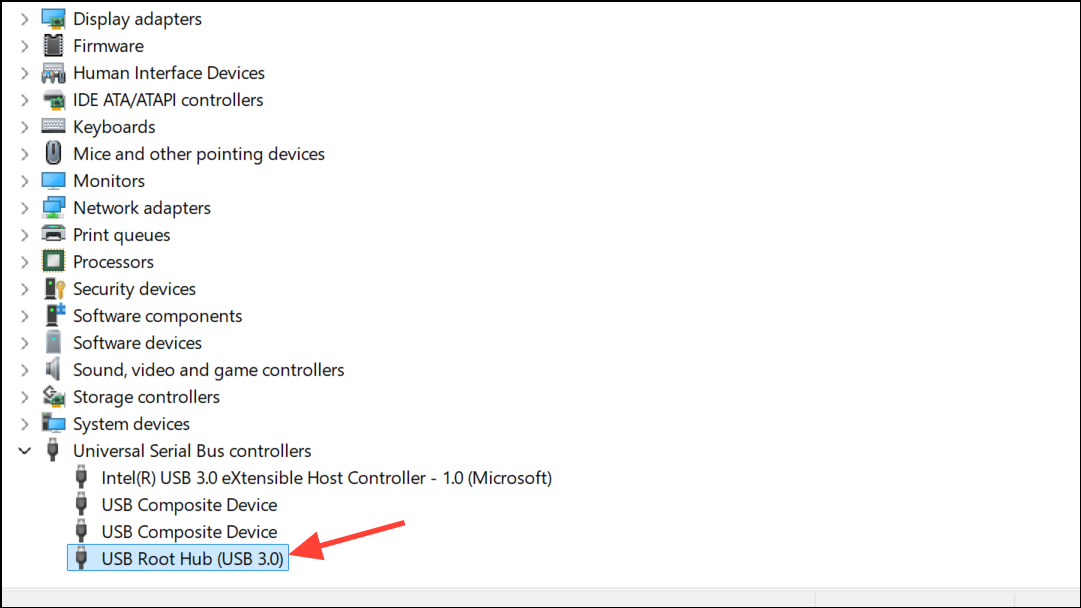Image resolution: width=1081 pixels, height=608 pixels.
Task: Select the Security devices key icon
Action: [x=54, y=288]
